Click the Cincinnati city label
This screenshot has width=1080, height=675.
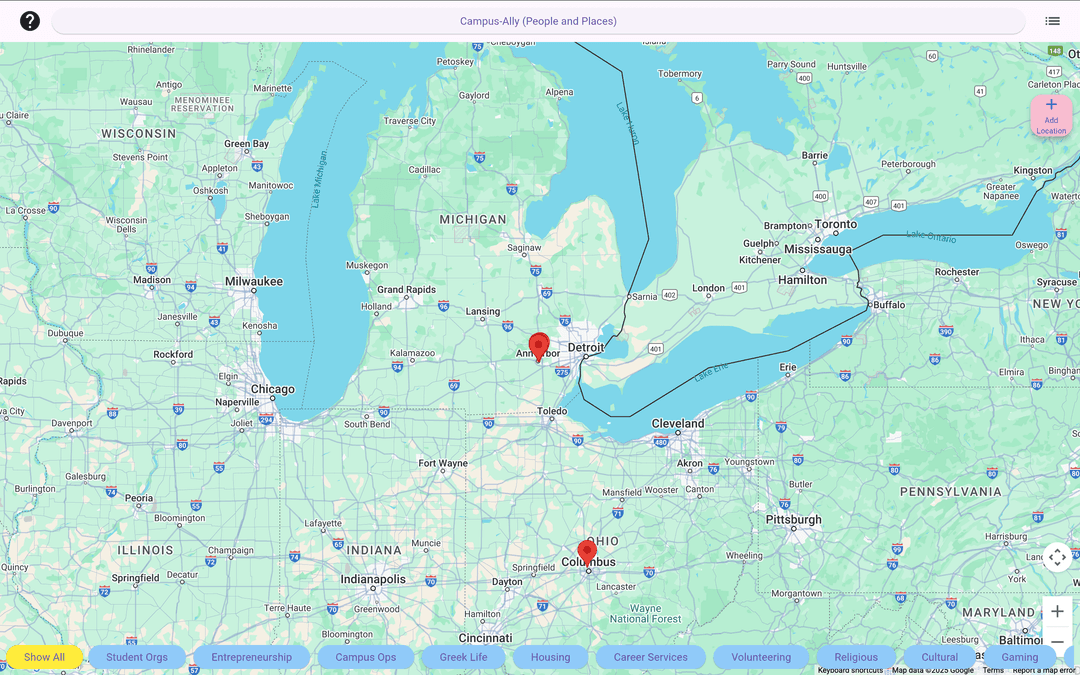(486, 638)
